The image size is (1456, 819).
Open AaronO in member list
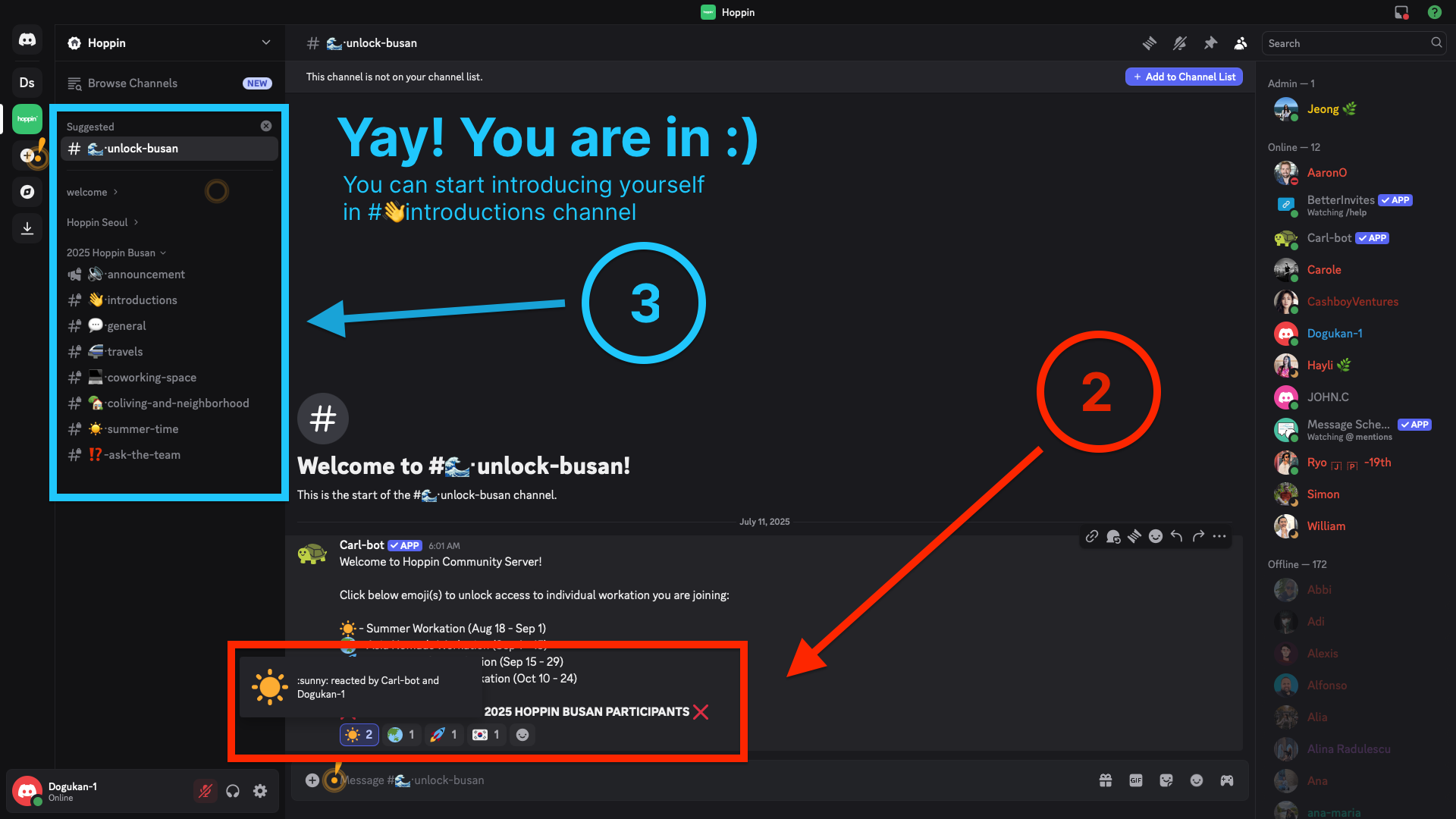pyautogui.click(x=1353, y=173)
